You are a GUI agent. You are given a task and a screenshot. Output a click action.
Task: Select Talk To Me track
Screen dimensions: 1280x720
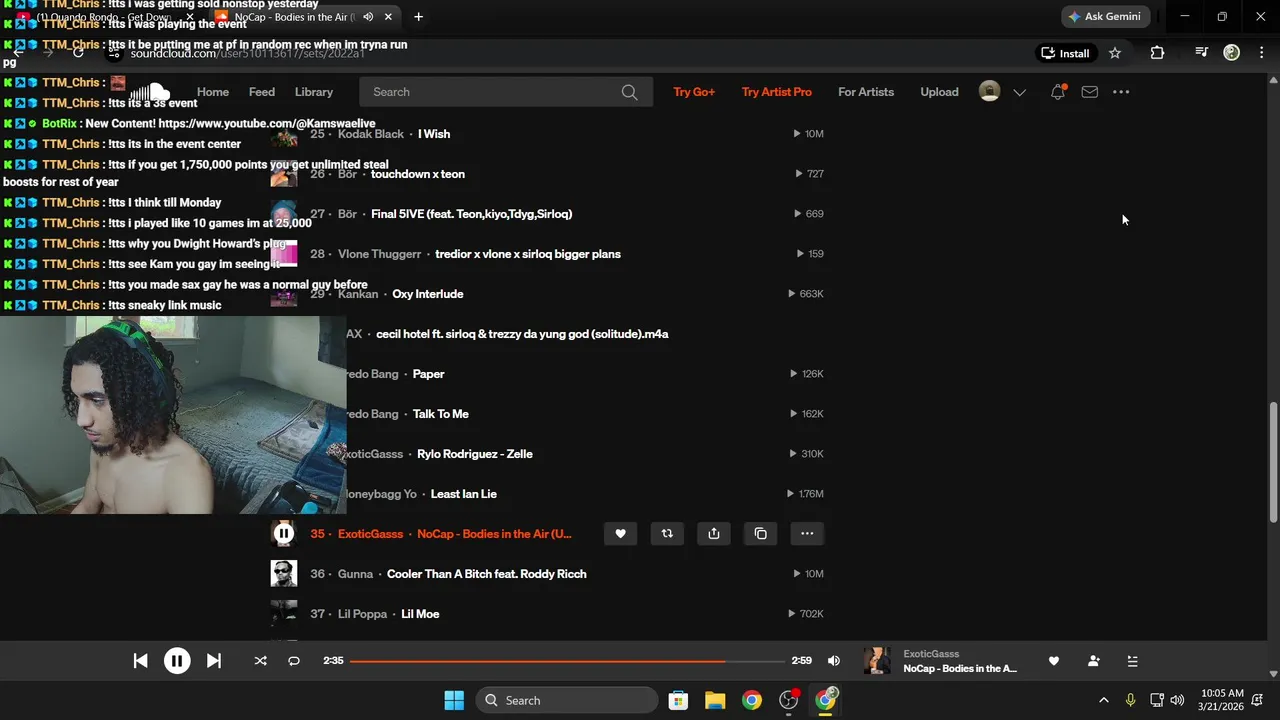[441, 414]
